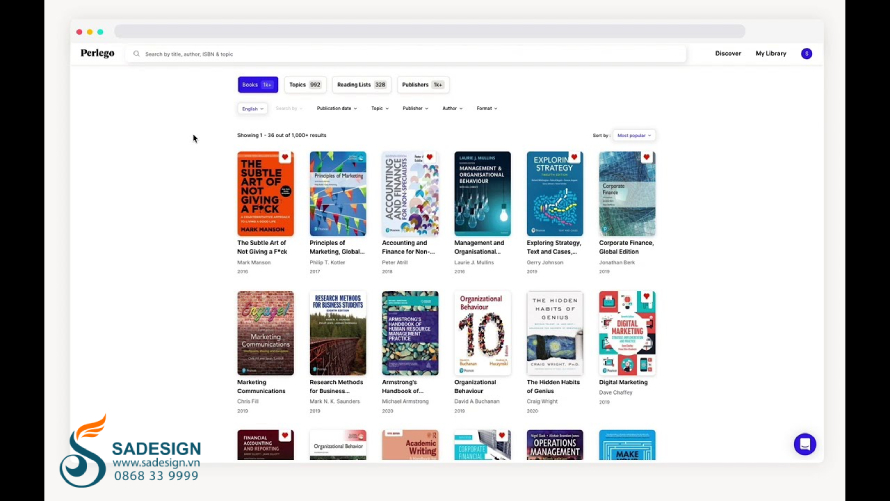Image resolution: width=890 pixels, height=501 pixels.
Task: Expand the Publisher filter dropdown
Action: click(x=415, y=108)
